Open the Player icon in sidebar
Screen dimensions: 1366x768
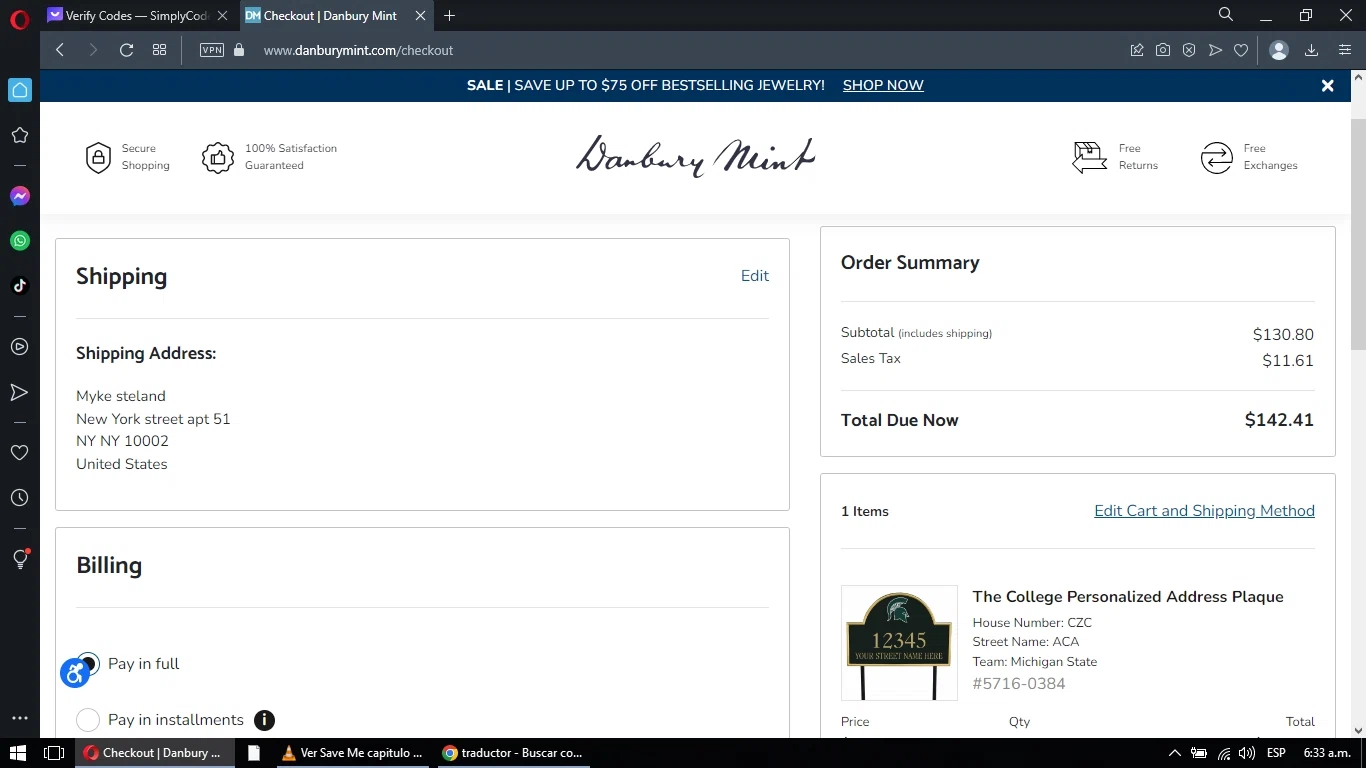19,347
